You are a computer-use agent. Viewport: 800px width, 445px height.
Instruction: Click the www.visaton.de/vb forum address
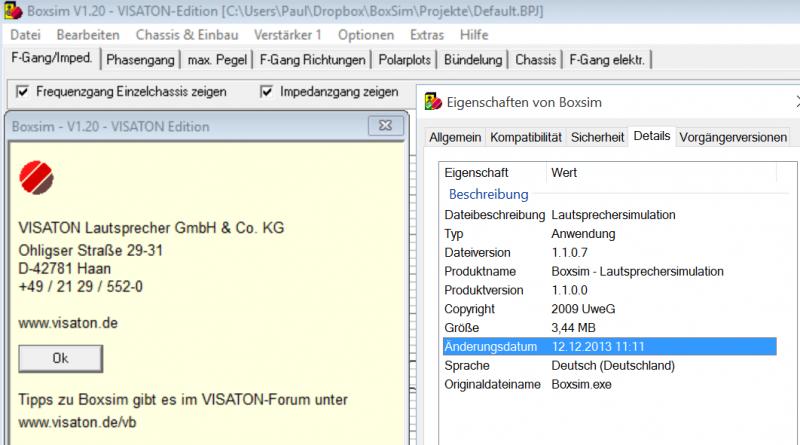(77, 422)
